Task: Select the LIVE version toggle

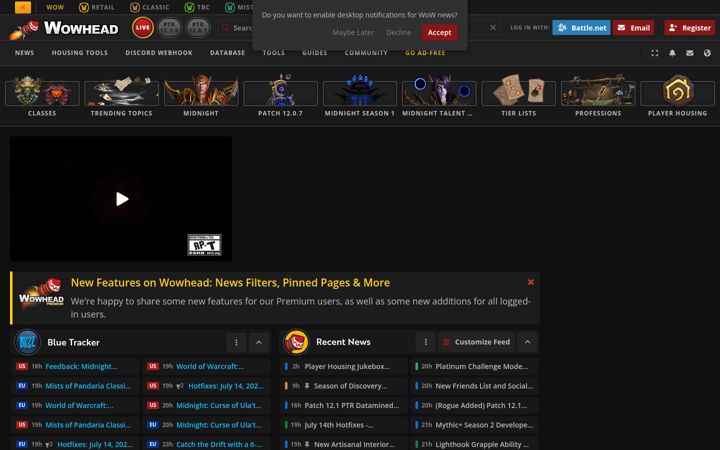Action: pos(143,28)
